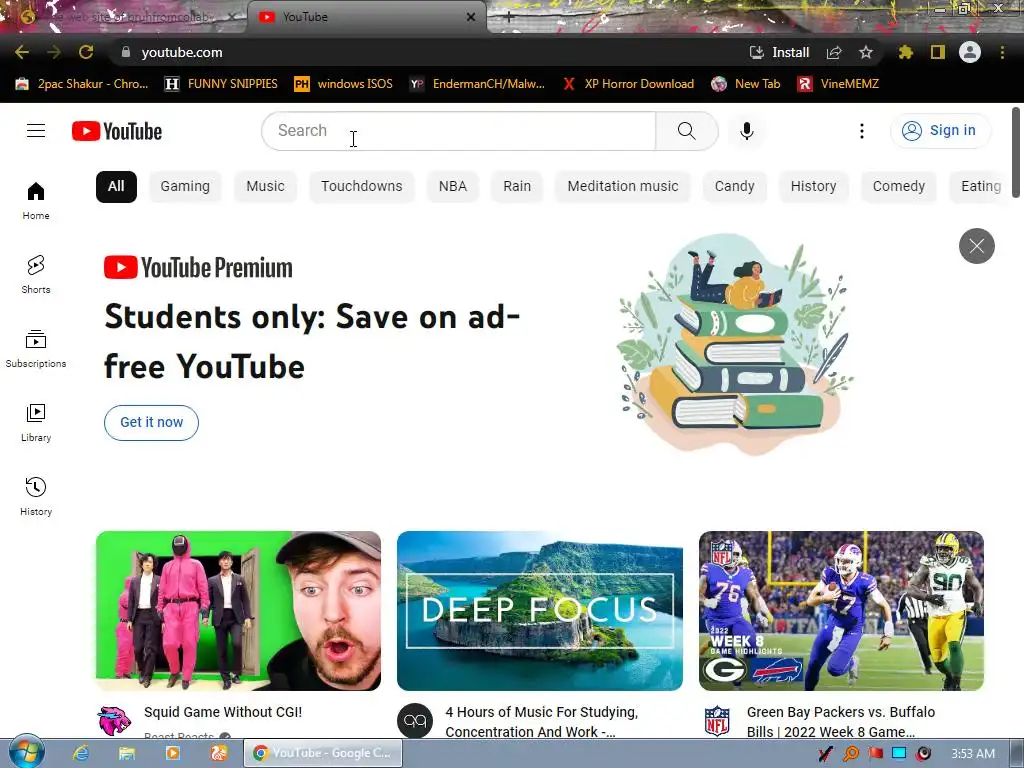Select the NBA filter chip
Viewport: 1024px width, 768px height.
click(x=453, y=186)
